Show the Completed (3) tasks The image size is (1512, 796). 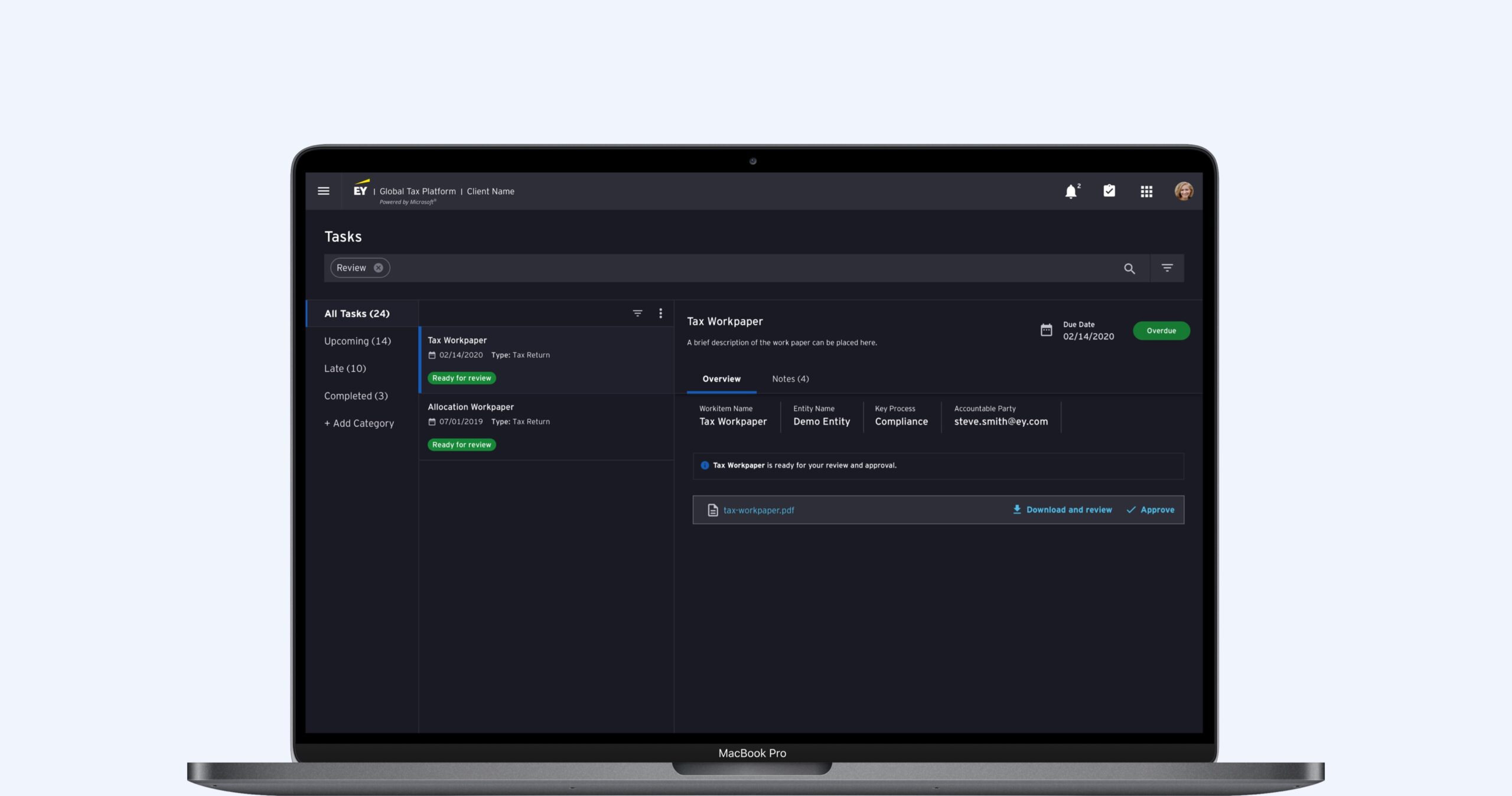pyautogui.click(x=356, y=396)
